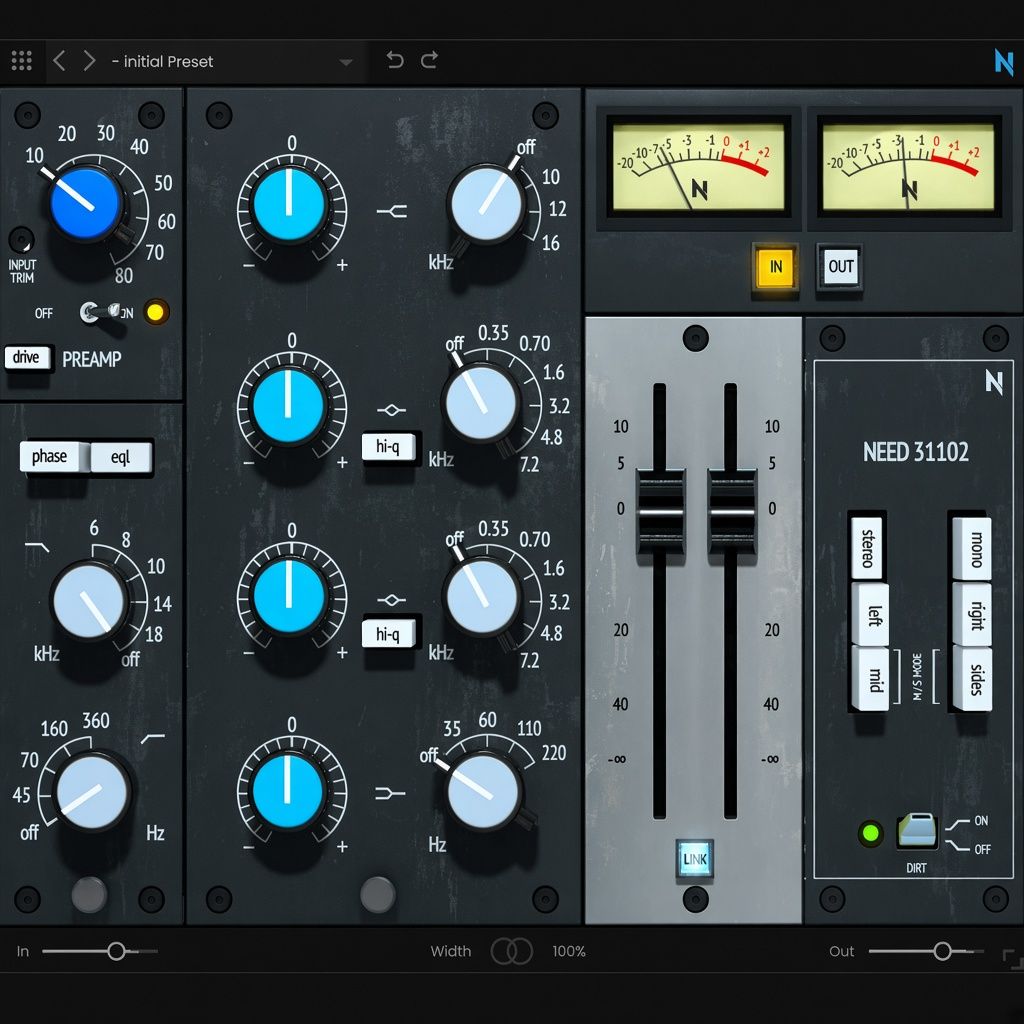Click the undo arrow icon

point(394,60)
